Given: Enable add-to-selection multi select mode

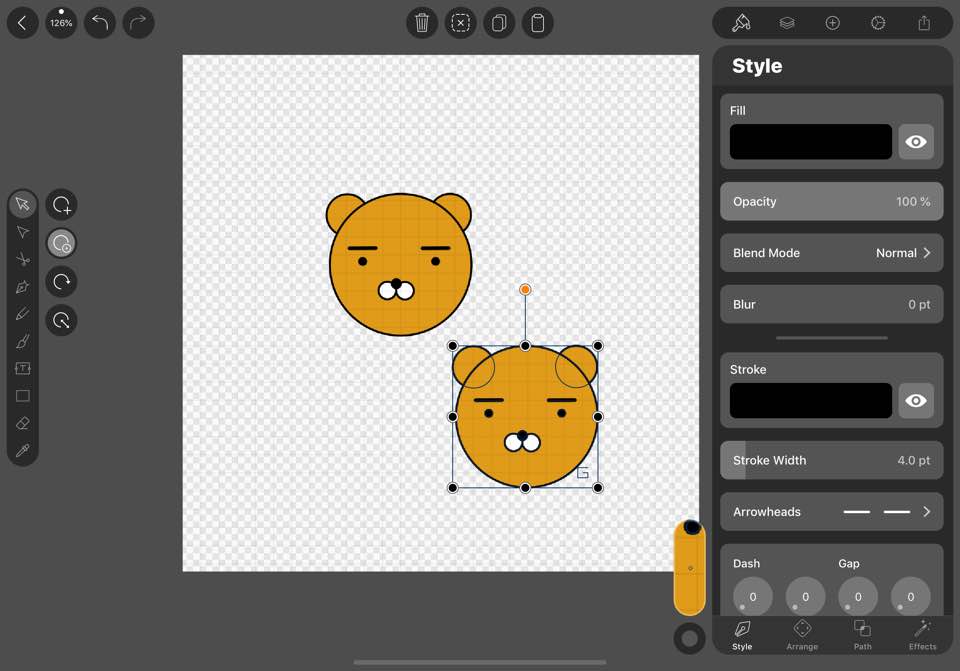Looking at the screenshot, I should point(61,204).
